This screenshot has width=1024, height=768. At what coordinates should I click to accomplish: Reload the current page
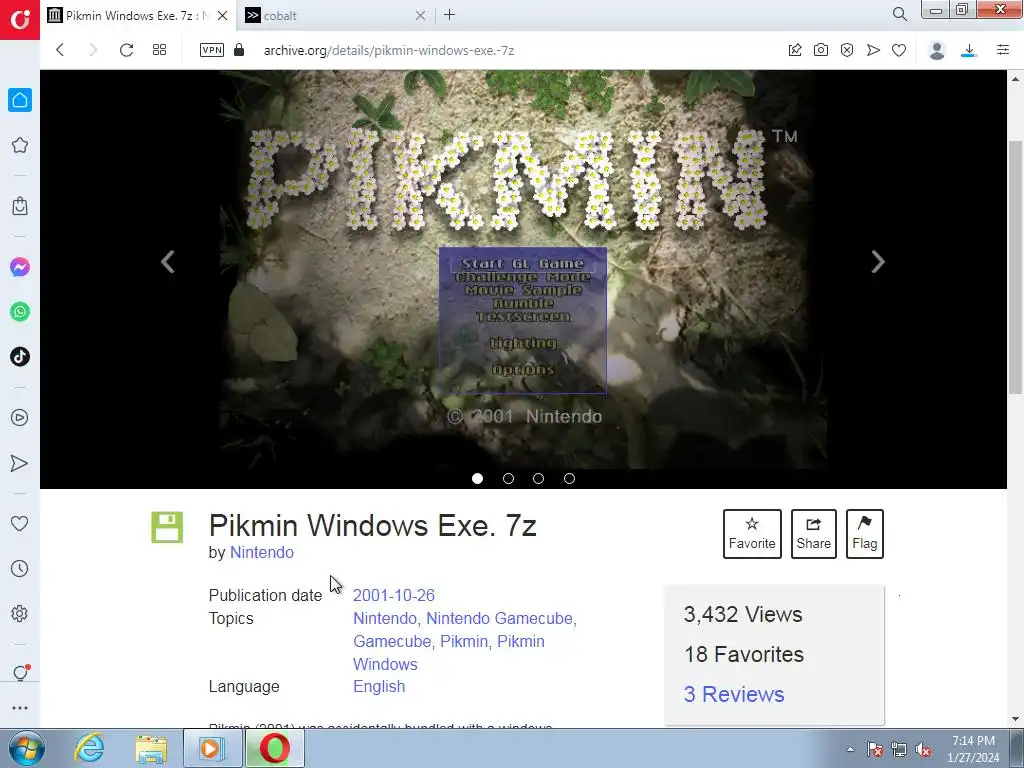tap(127, 50)
